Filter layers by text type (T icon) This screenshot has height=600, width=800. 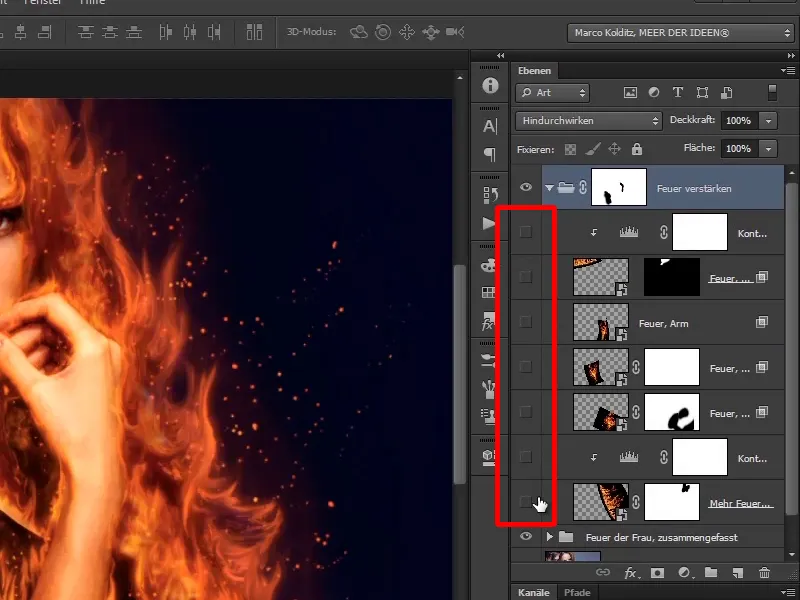point(678,93)
